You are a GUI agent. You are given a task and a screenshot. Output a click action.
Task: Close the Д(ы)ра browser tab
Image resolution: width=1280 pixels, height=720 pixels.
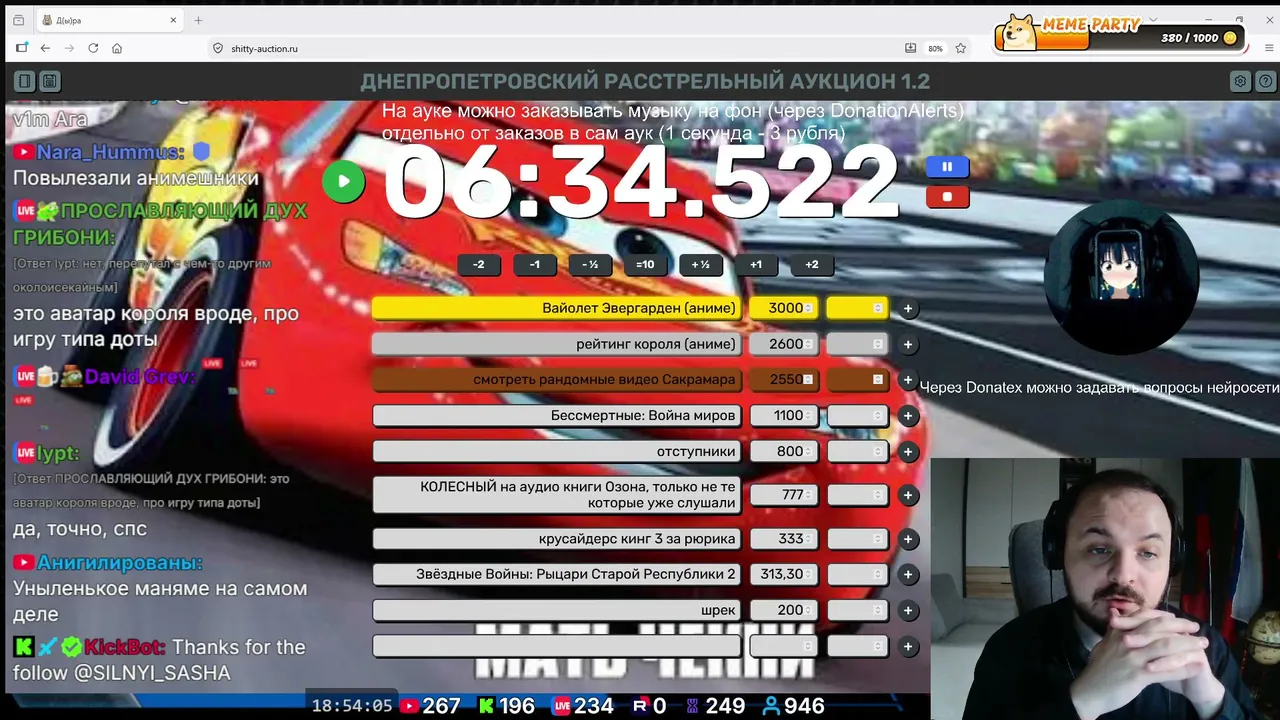pyautogui.click(x=173, y=20)
